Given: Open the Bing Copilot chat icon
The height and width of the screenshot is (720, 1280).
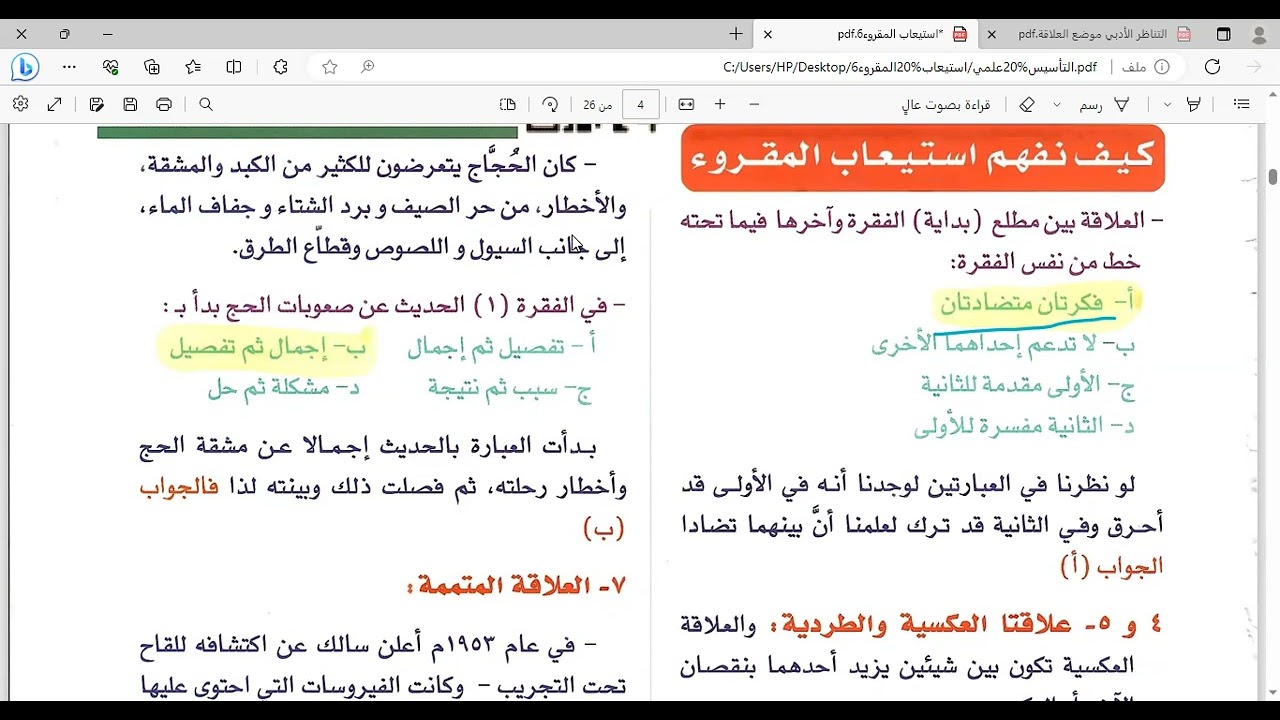Looking at the screenshot, I should (x=24, y=67).
